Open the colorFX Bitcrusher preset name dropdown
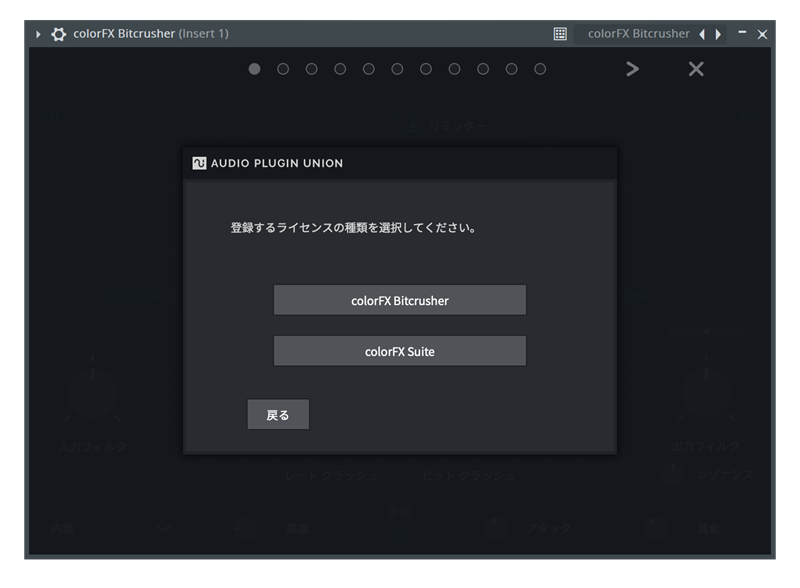Image resolution: width=800 pixels, height=588 pixels. 638,34
